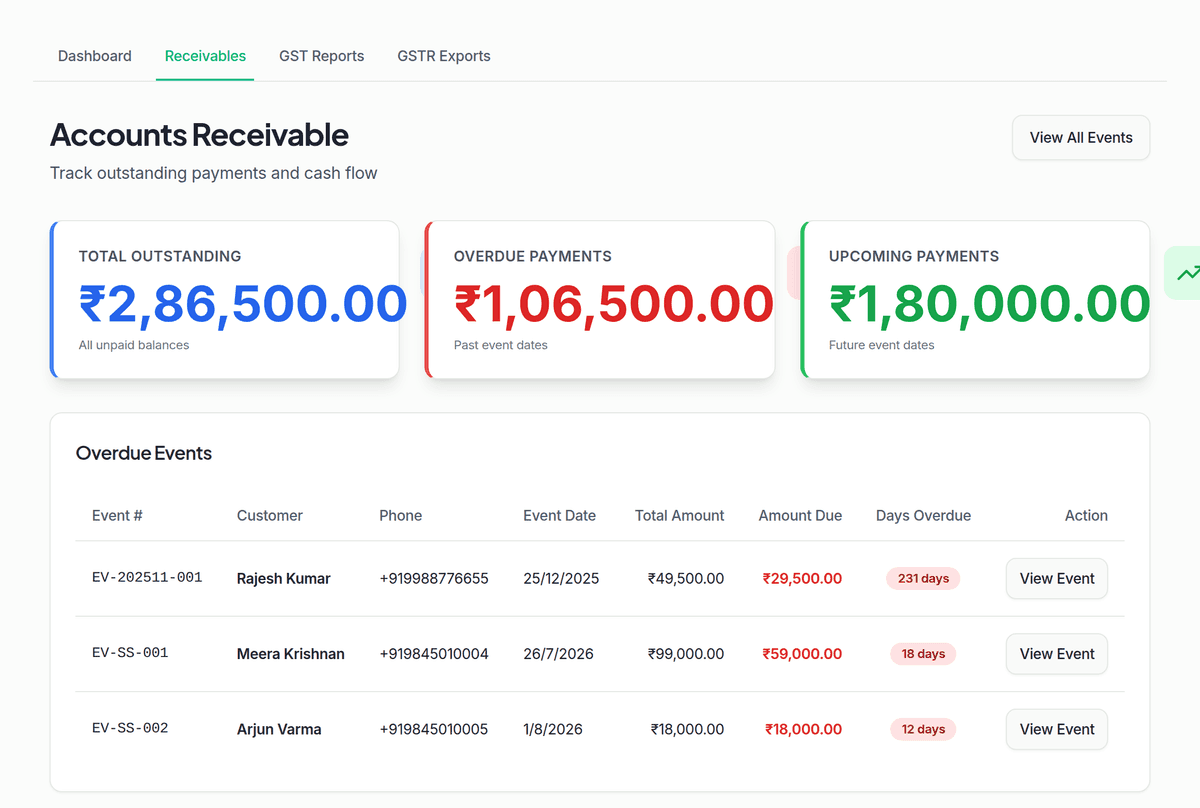
Task: Click the 'Past event dates' caption
Action: pyautogui.click(x=501, y=345)
